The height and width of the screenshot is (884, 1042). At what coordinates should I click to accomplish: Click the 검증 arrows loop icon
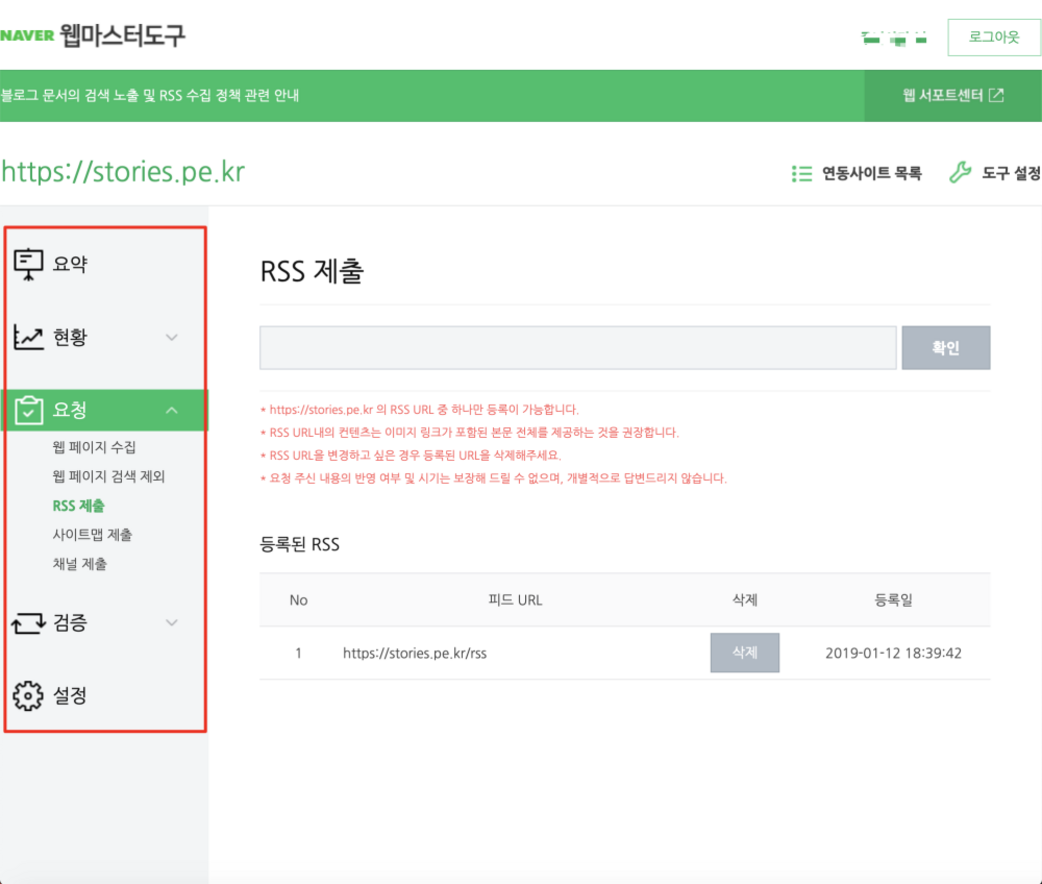point(28,623)
